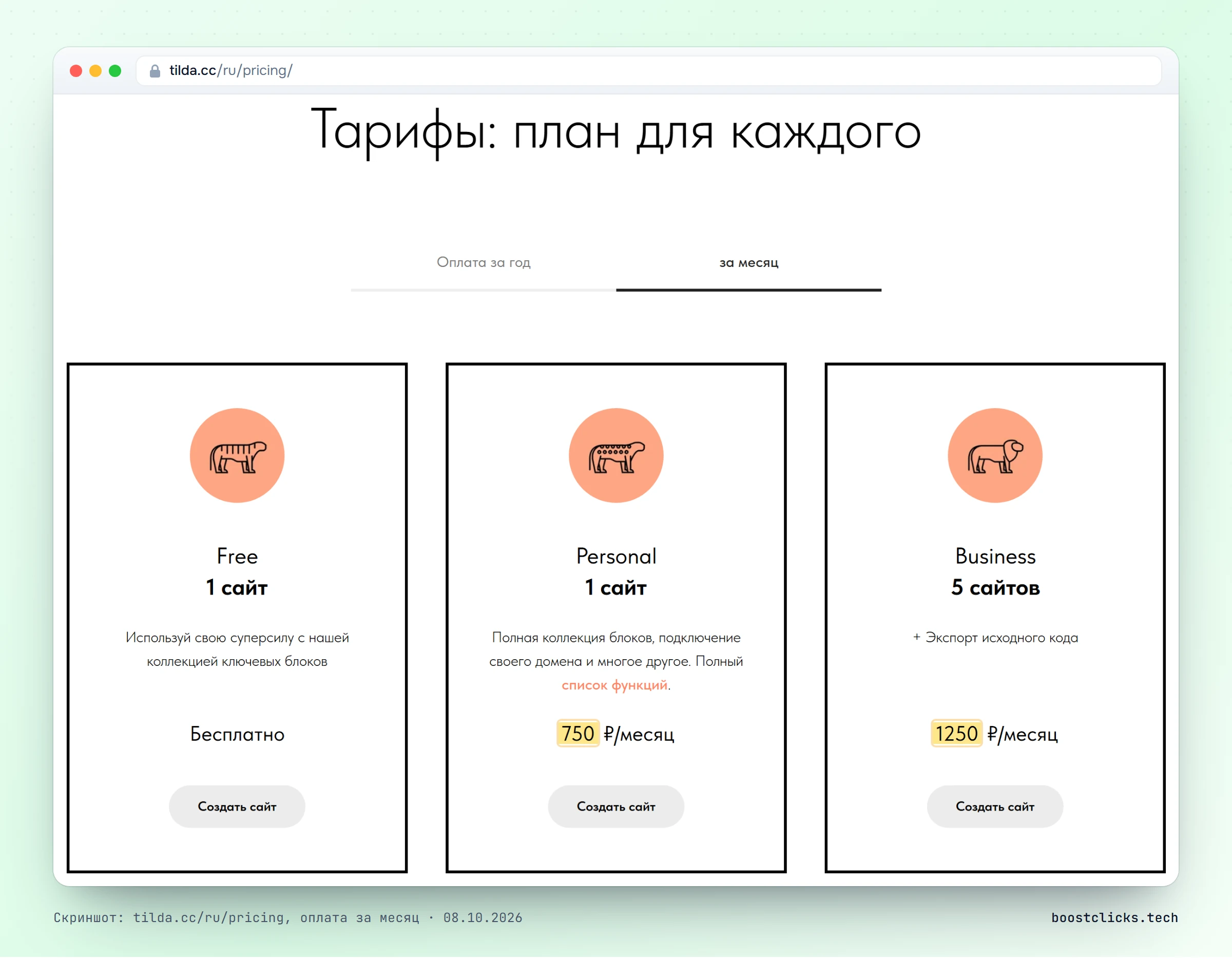Viewport: 1232px width, 958px height.
Task: Click the leopard icon on the Personal plan
Action: (616, 456)
